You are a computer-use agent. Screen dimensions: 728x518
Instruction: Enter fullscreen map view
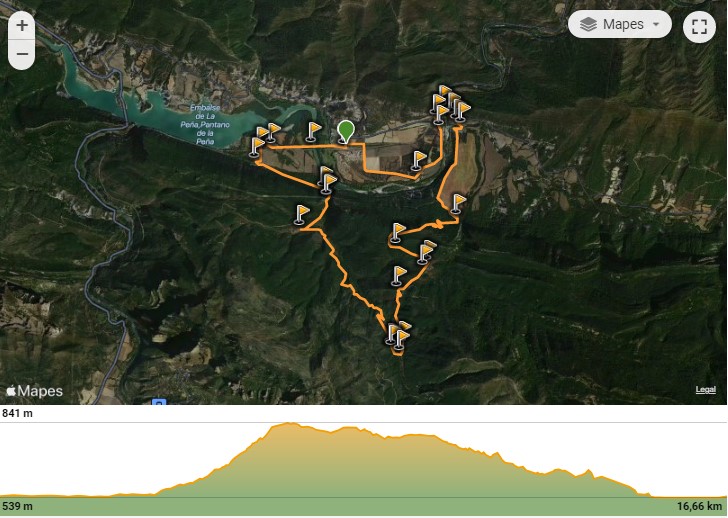(699, 26)
